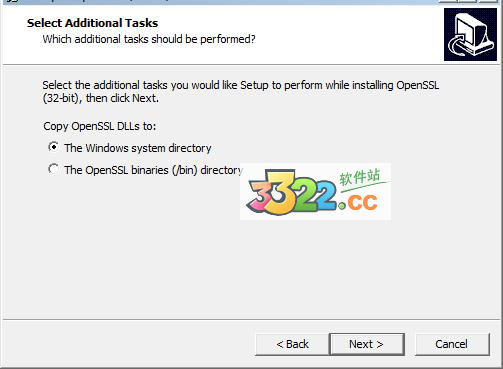This screenshot has width=503, height=369.
Task: Click the 'Which additional tasks should be performed?' subtitle
Action: coord(149,39)
